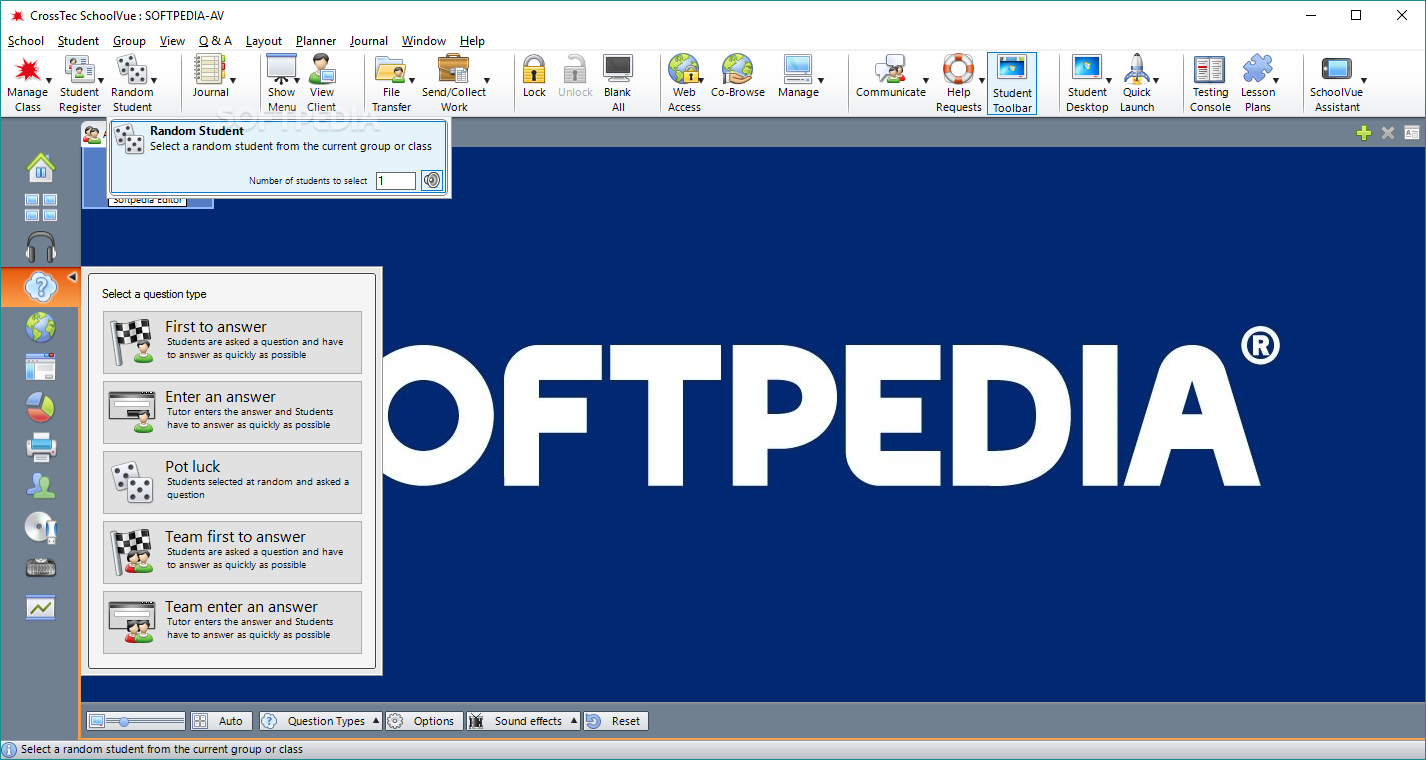Open the Group menu
1426x760 pixels.
coord(129,41)
